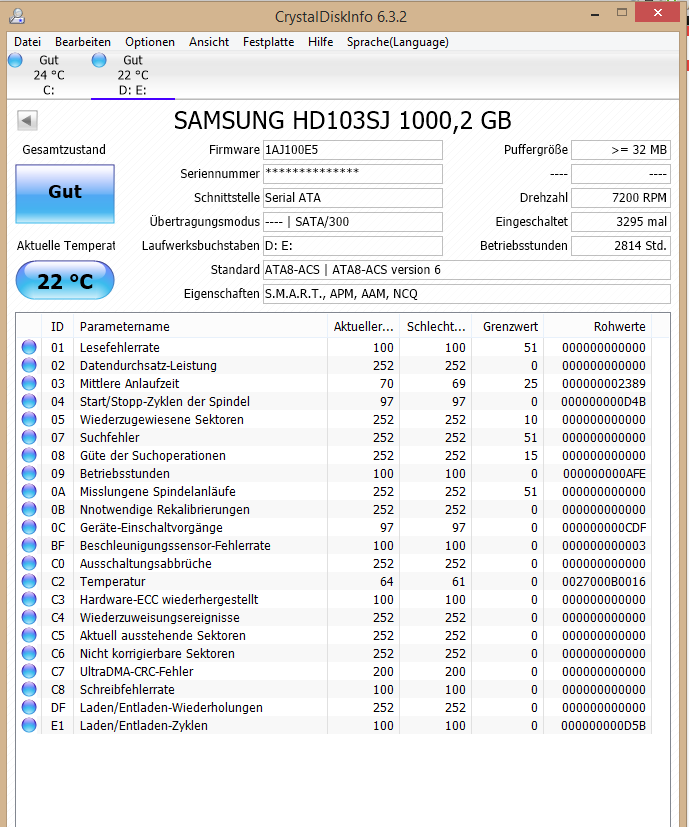Select the Wiederzugewiesene Sektoren threshold value 10

530,419
